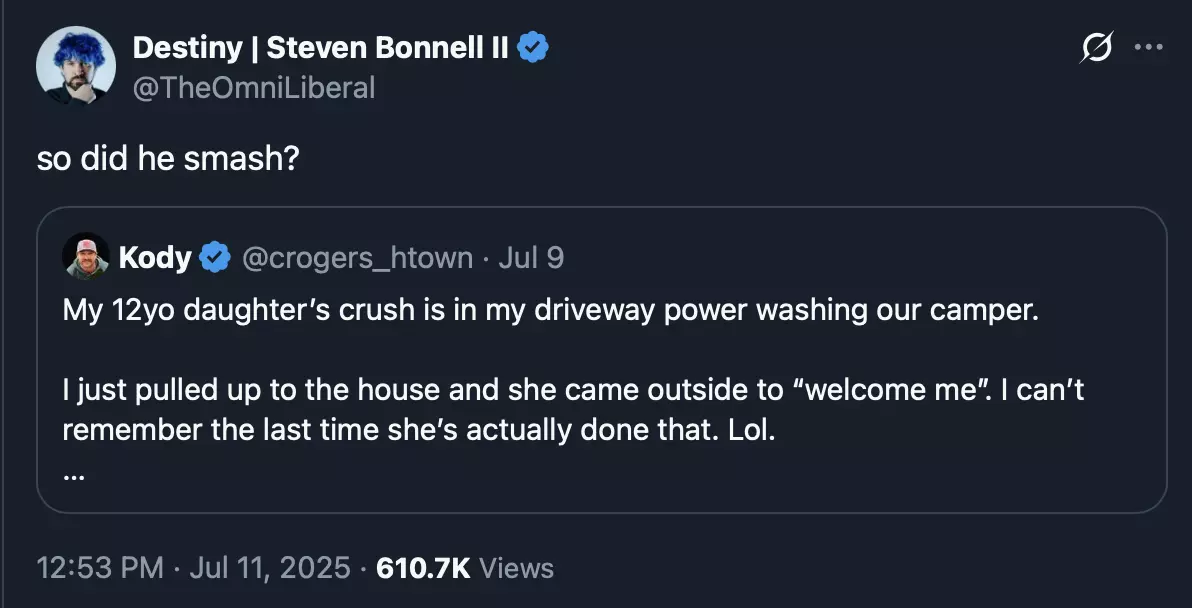Click the 12:53 PM timestamp
The image size is (1192, 608).
point(100,568)
